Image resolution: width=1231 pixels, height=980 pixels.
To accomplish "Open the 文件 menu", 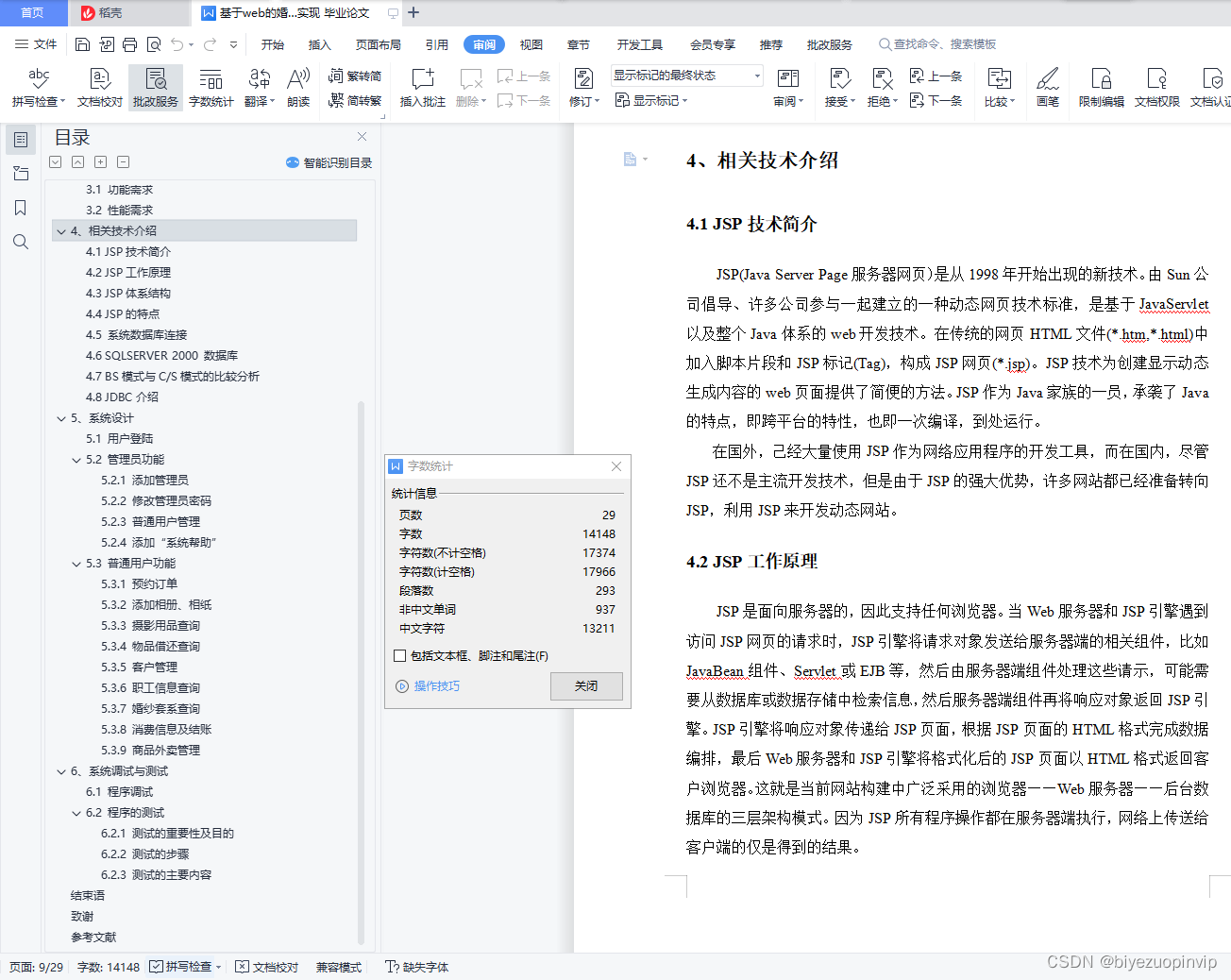I will 36,44.
